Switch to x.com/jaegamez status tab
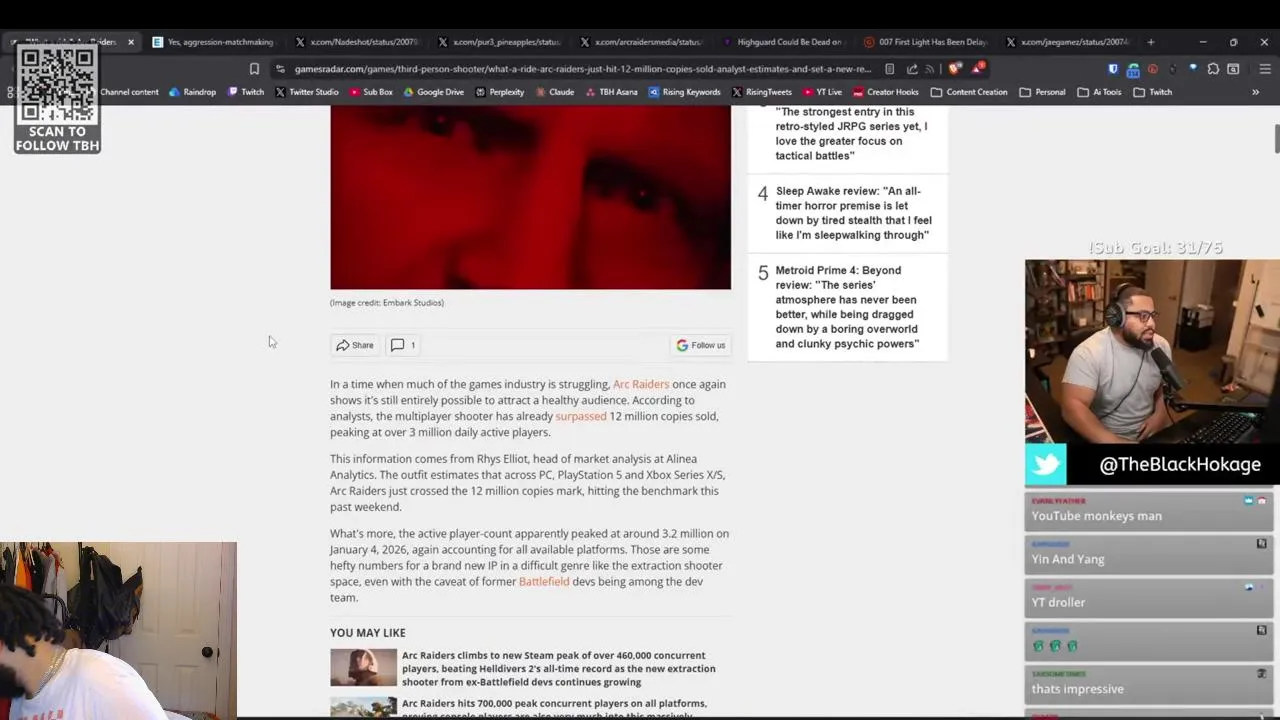 1067,42
